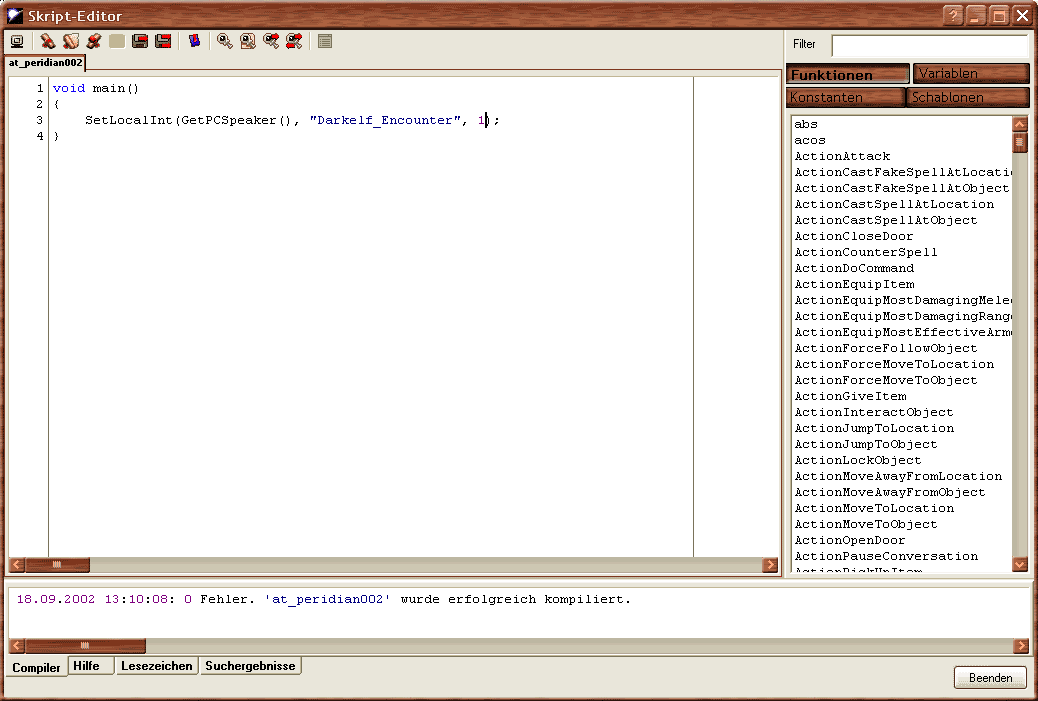Show the Schablonen tab

point(967,98)
